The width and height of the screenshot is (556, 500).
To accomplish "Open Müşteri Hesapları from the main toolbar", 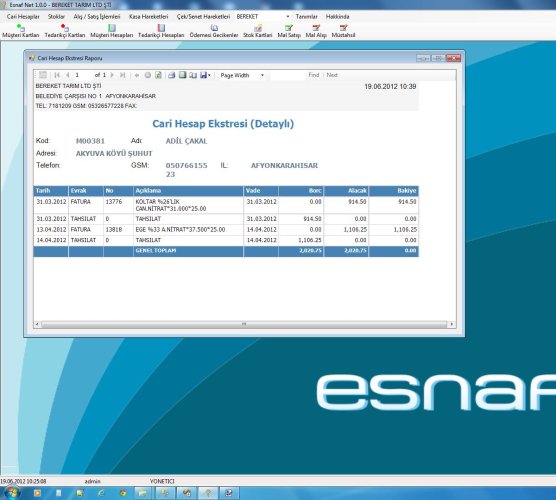I will (x=112, y=31).
